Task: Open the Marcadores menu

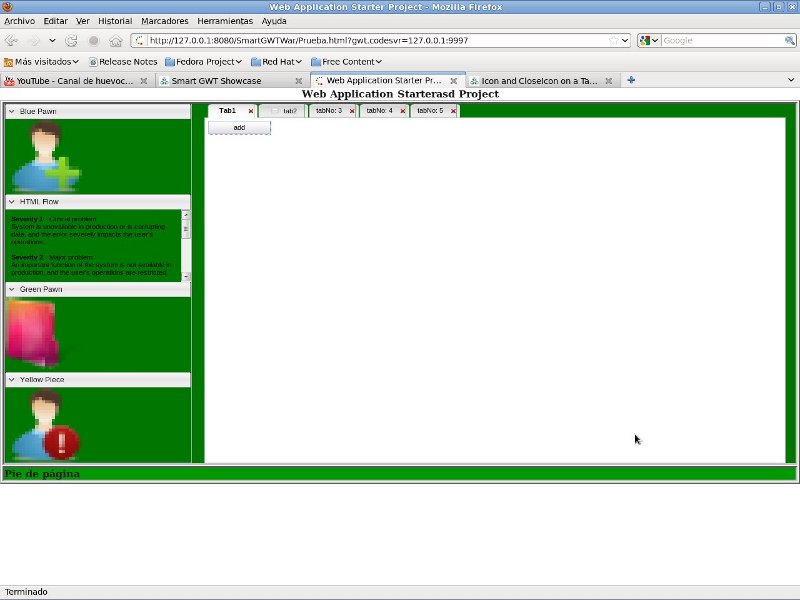Action: [x=164, y=20]
